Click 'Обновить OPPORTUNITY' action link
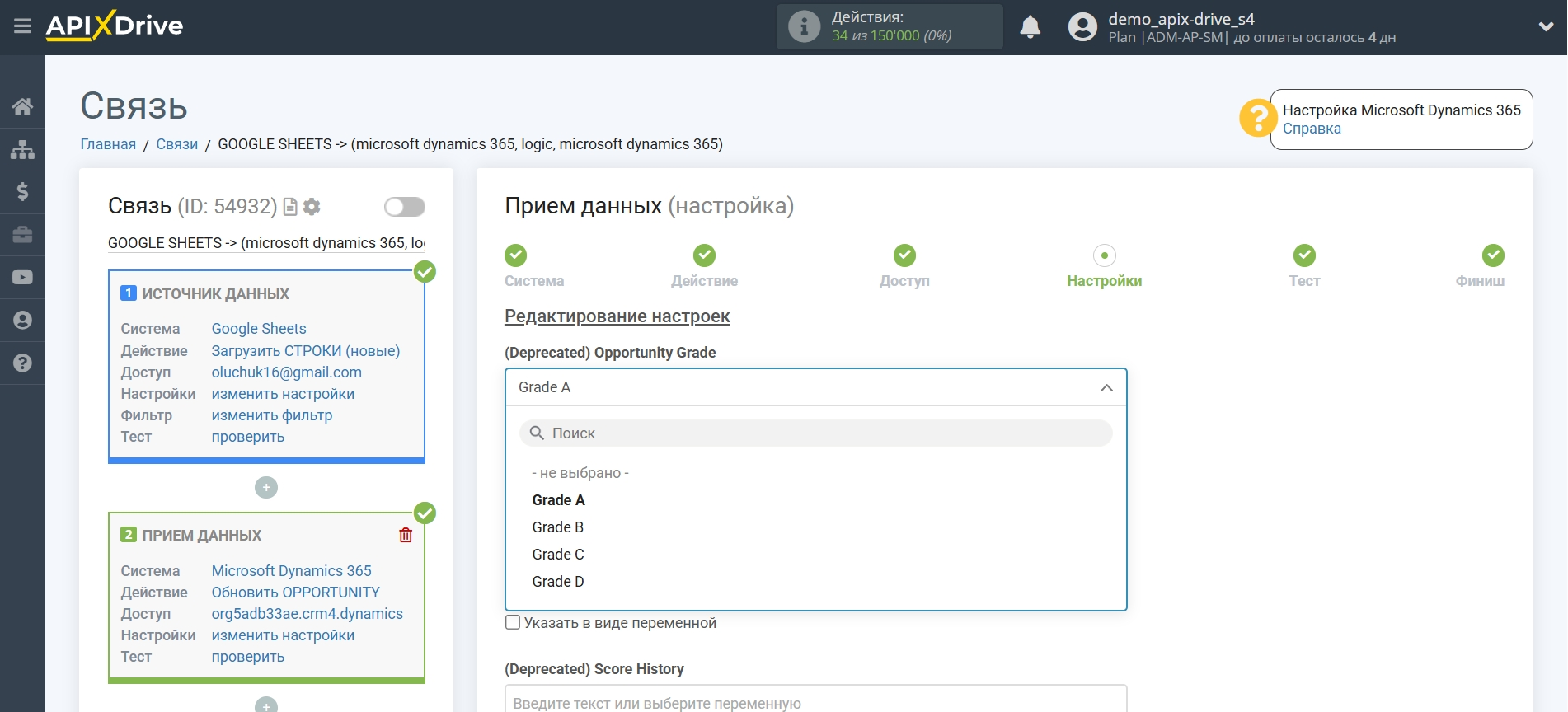 click(296, 593)
